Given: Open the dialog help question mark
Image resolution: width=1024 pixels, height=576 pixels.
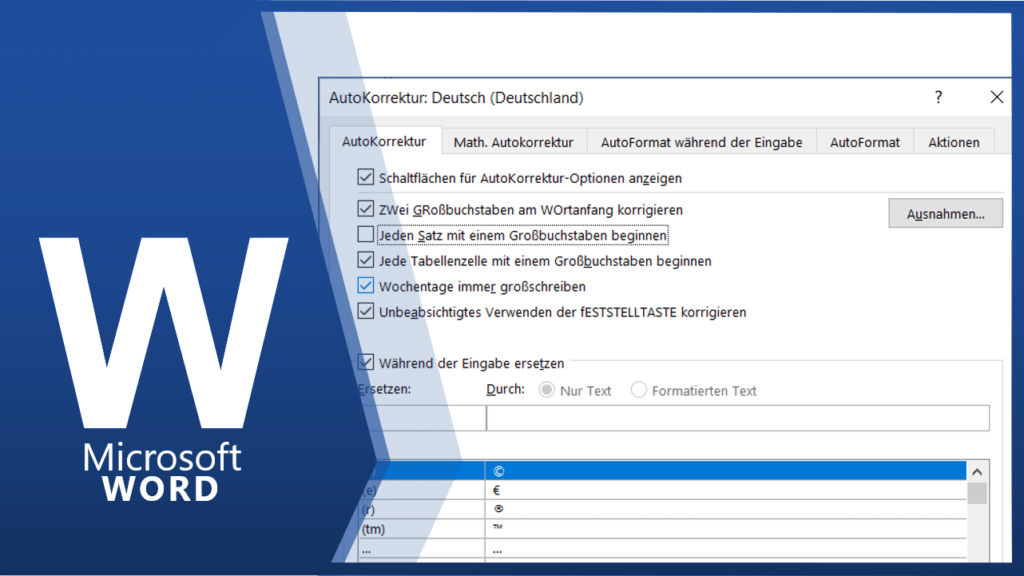Looking at the screenshot, I should (938, 97).
